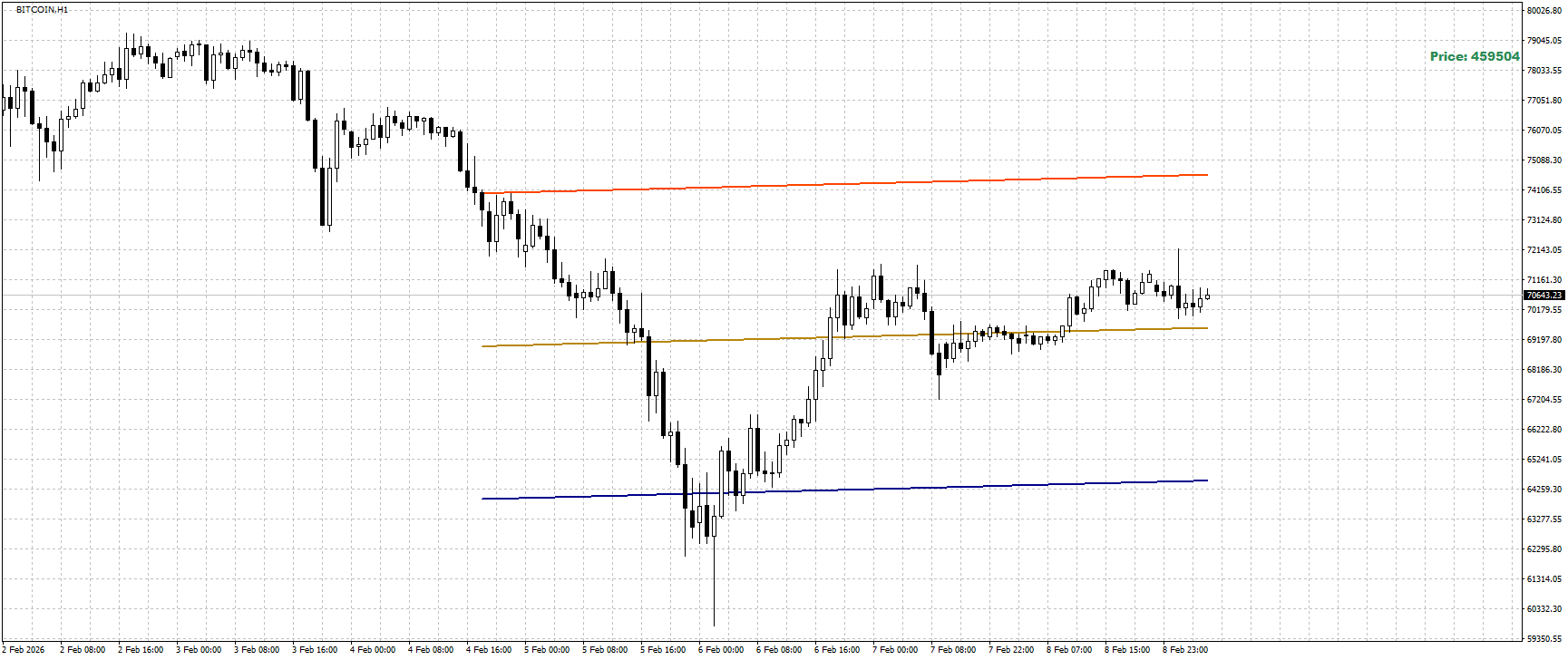This screenshot has height=660, width=1568.
Task: Select the dark blue lower channel line
Action: [845, 490]
